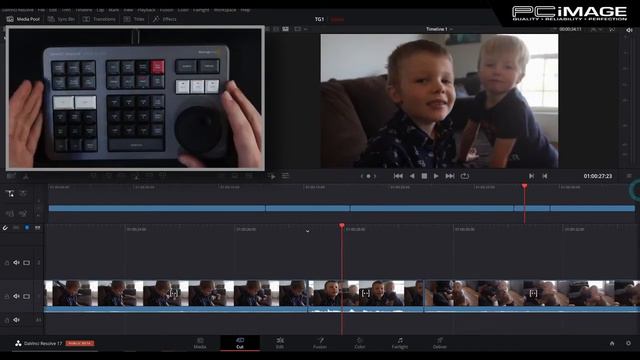Open the Effects panel
The width and height of the screenshot is (640, 360).
tap(164, 19)
